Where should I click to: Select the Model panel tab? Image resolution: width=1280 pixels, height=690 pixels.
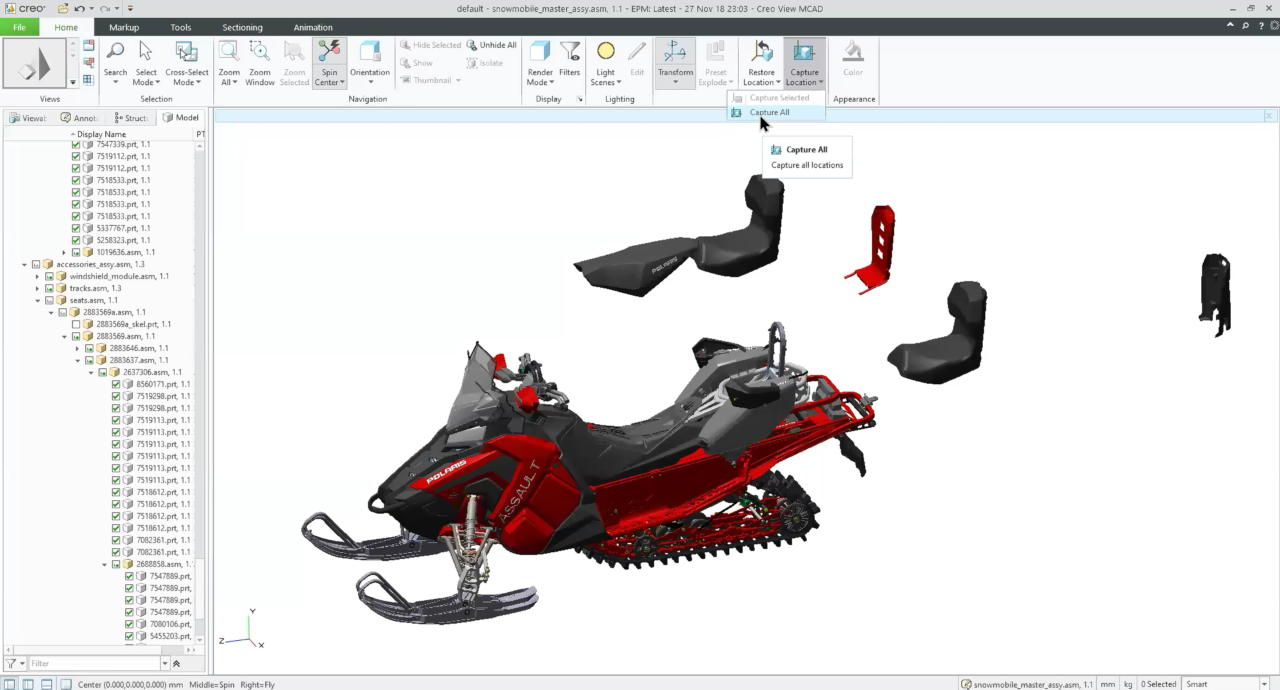[182, 118]
